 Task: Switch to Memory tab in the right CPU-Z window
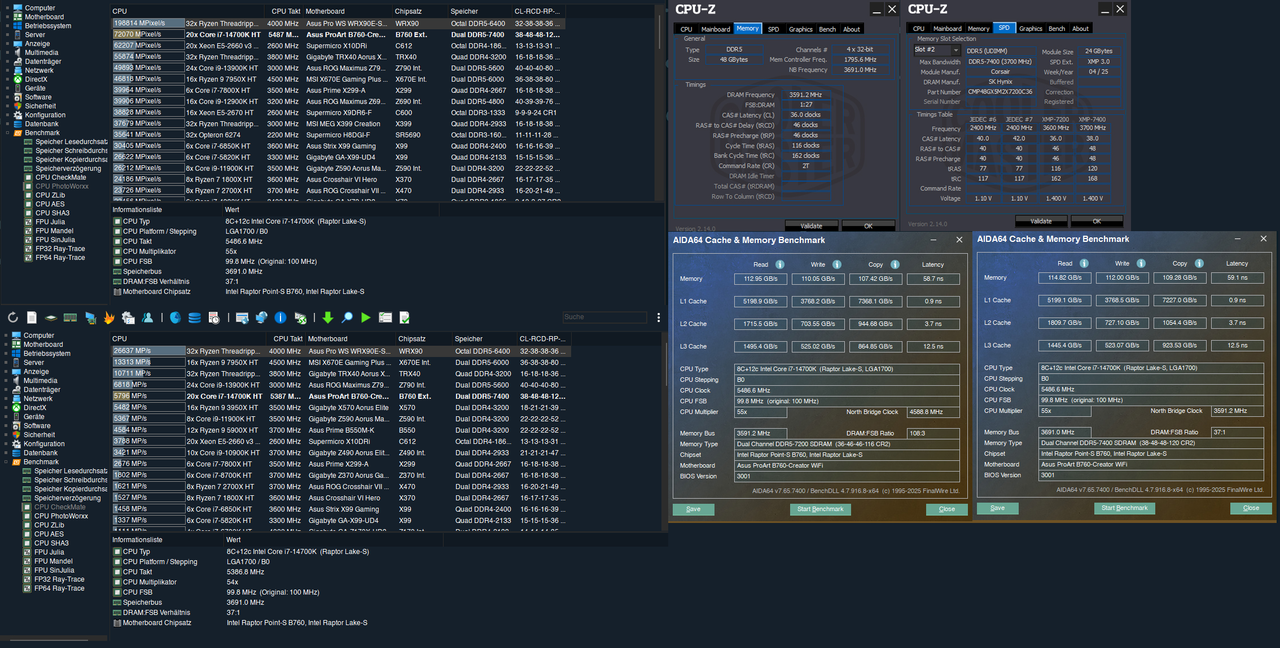click(977, 29)
